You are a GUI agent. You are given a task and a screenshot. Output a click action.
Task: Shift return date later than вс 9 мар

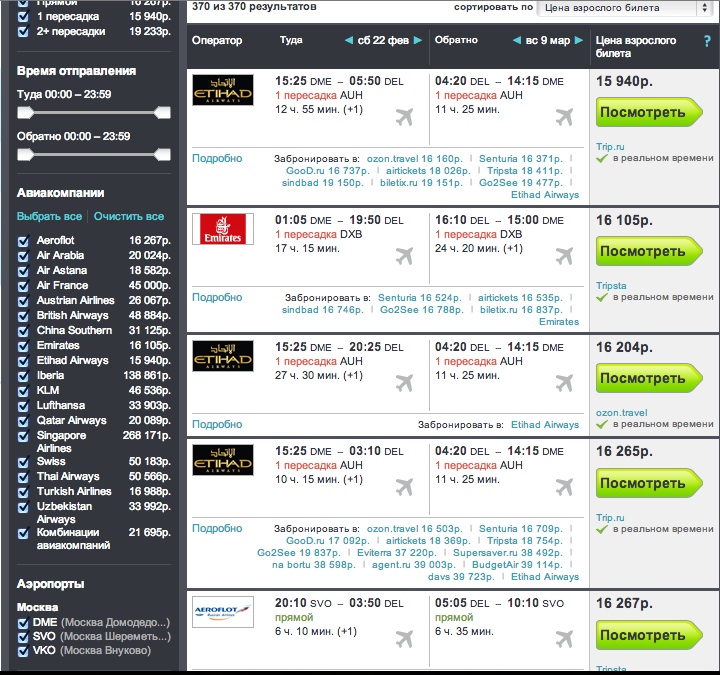coord(579,41)
